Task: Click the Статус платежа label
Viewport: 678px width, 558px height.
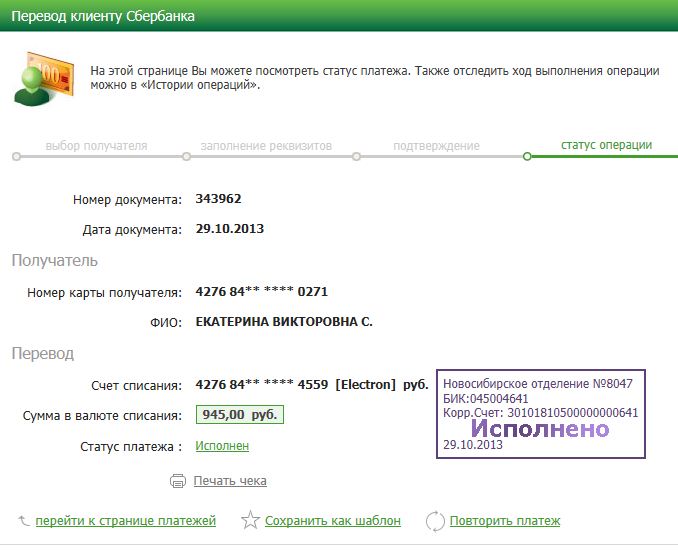Action: 131,447
